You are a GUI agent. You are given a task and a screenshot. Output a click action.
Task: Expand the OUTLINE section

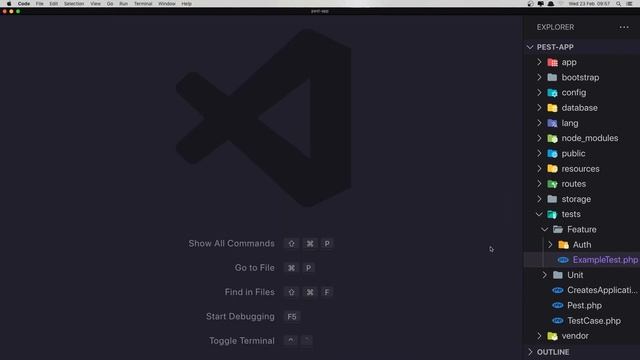[x=530, y=352]
